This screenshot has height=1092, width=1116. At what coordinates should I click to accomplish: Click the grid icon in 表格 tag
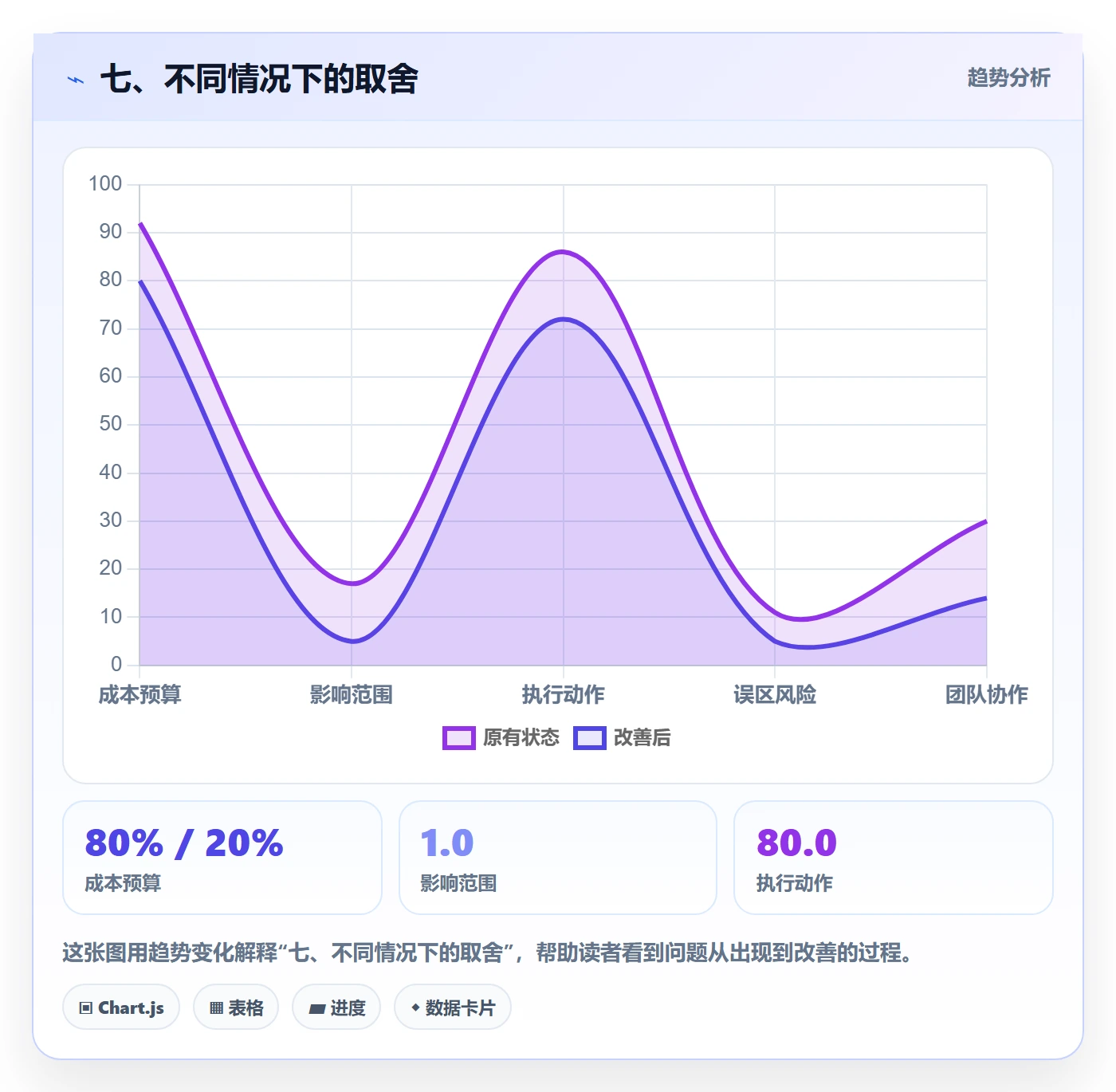[216, 1008]
